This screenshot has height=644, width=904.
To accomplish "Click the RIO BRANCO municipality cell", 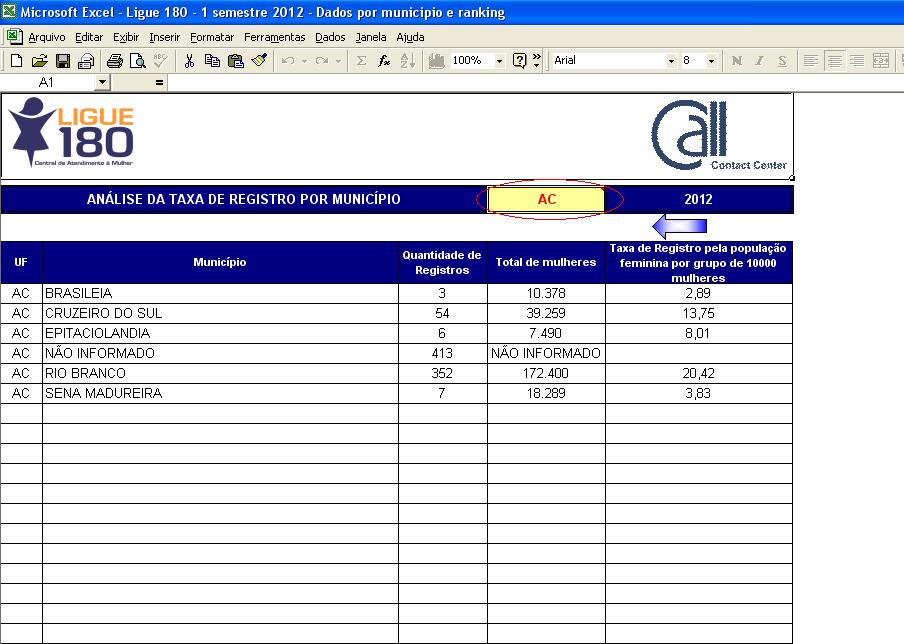I will tap(220, 373).
